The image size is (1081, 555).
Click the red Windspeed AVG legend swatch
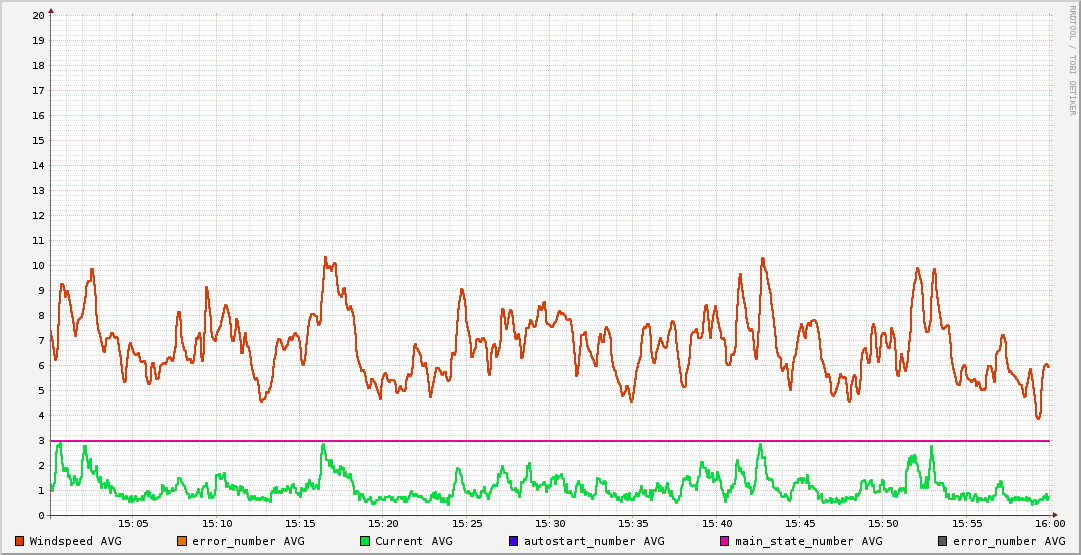pos(20,541)
